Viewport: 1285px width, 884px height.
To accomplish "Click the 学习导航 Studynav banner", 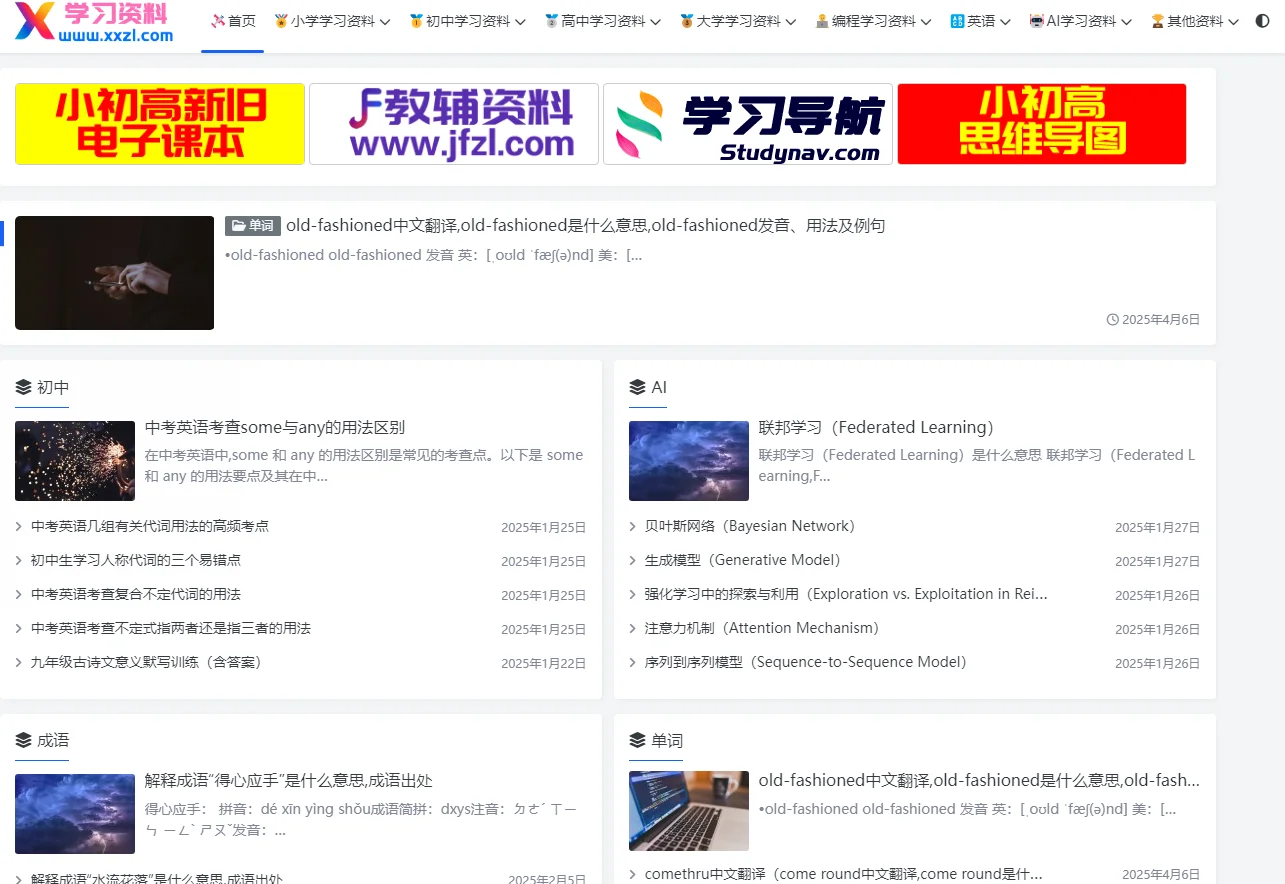I will [x=747, y=124].
